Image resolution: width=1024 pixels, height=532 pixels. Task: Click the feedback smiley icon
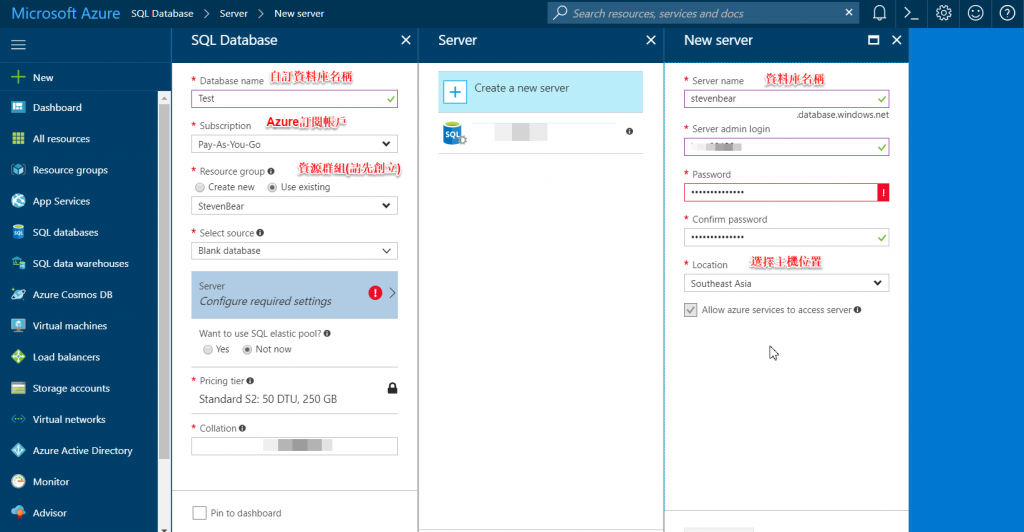[976, 13]
